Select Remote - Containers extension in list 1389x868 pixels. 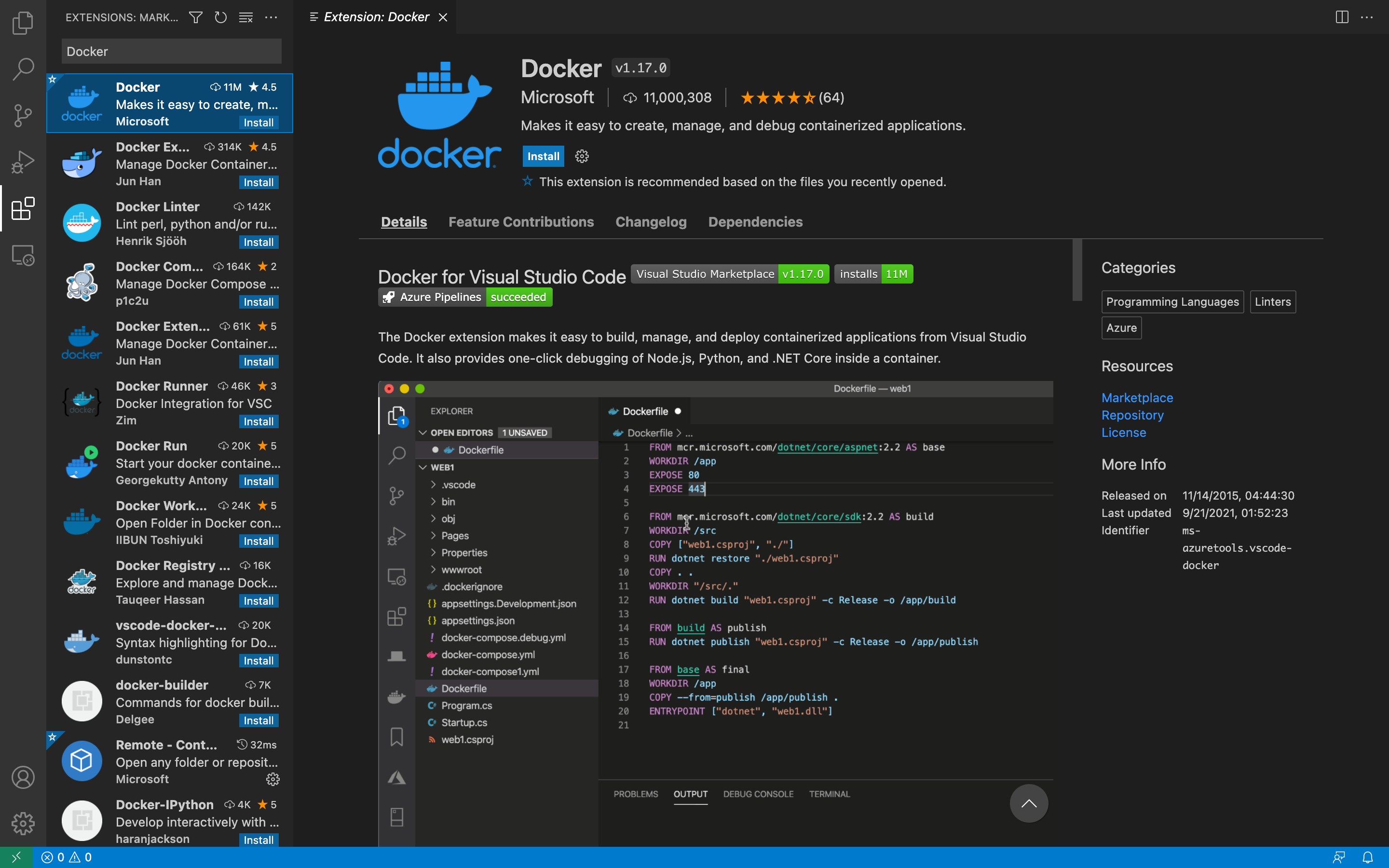tap(170, 761)
